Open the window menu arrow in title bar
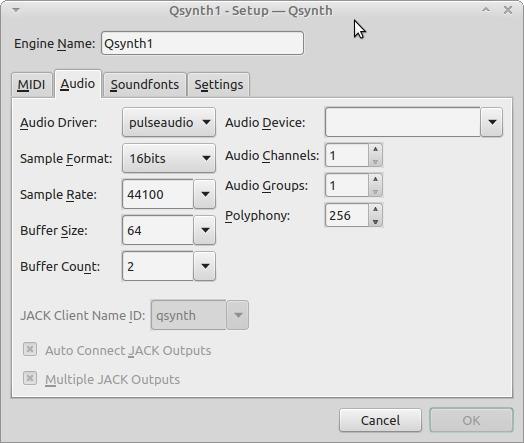 pos(16,10)
